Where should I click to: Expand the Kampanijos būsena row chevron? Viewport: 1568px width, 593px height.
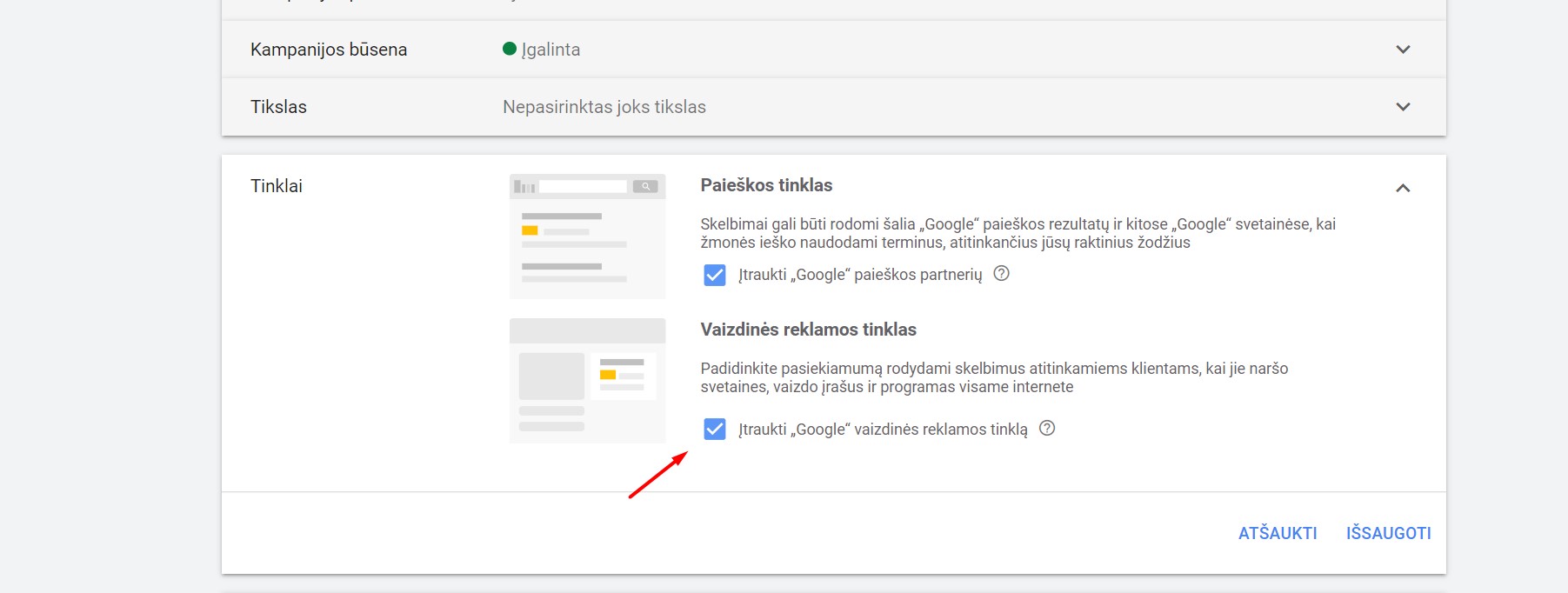1403,50
